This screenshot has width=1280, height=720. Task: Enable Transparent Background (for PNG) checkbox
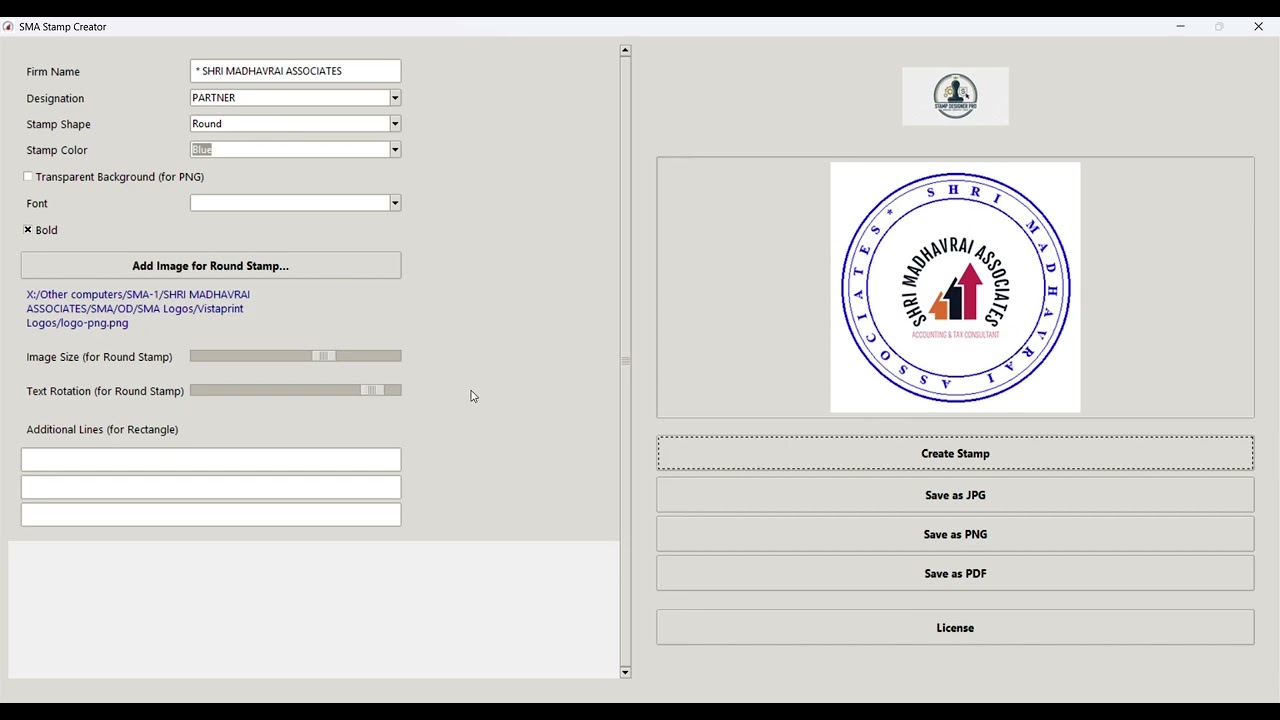(28, 177)
